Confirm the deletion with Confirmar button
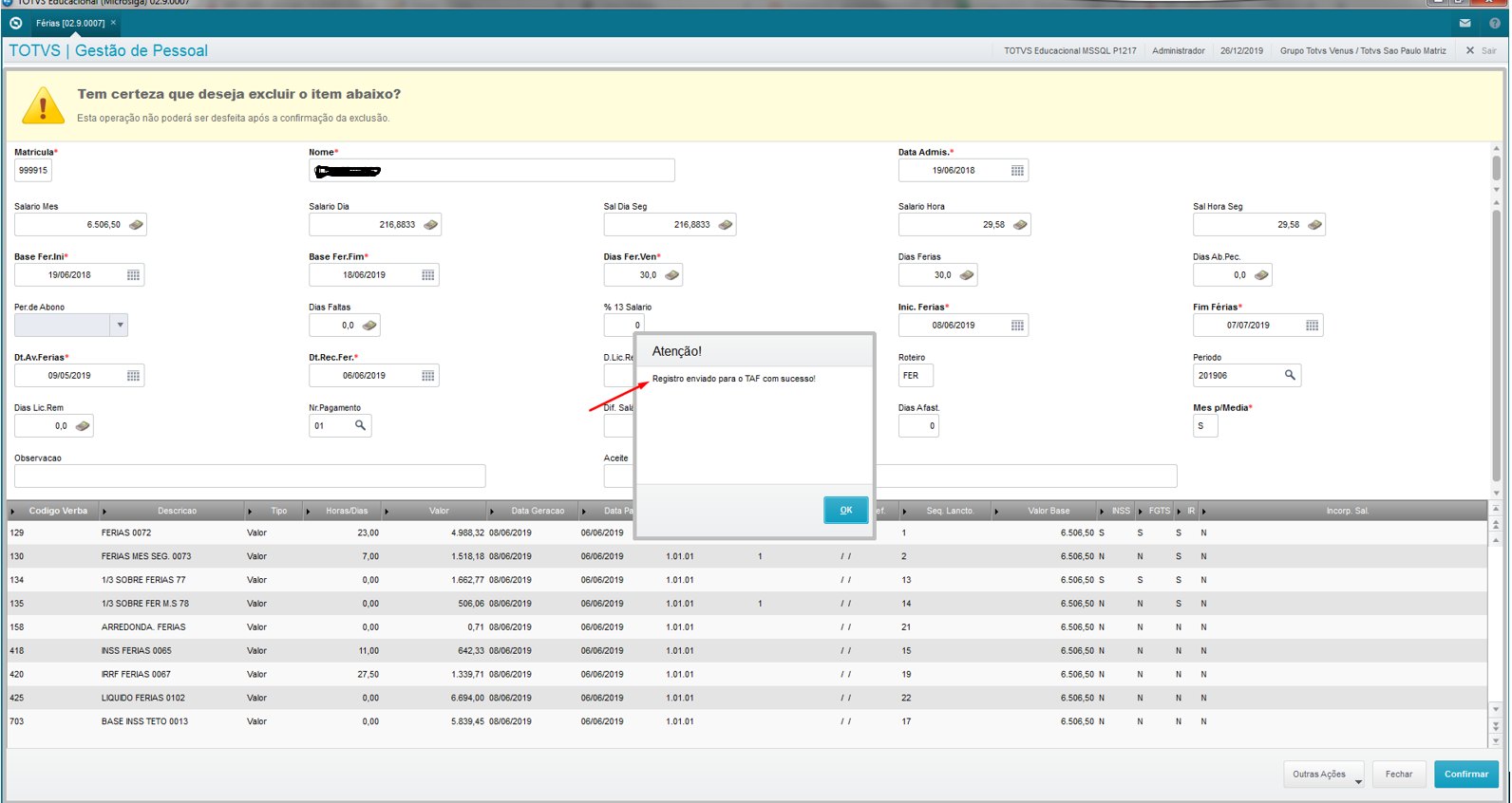 [1465, 774]
